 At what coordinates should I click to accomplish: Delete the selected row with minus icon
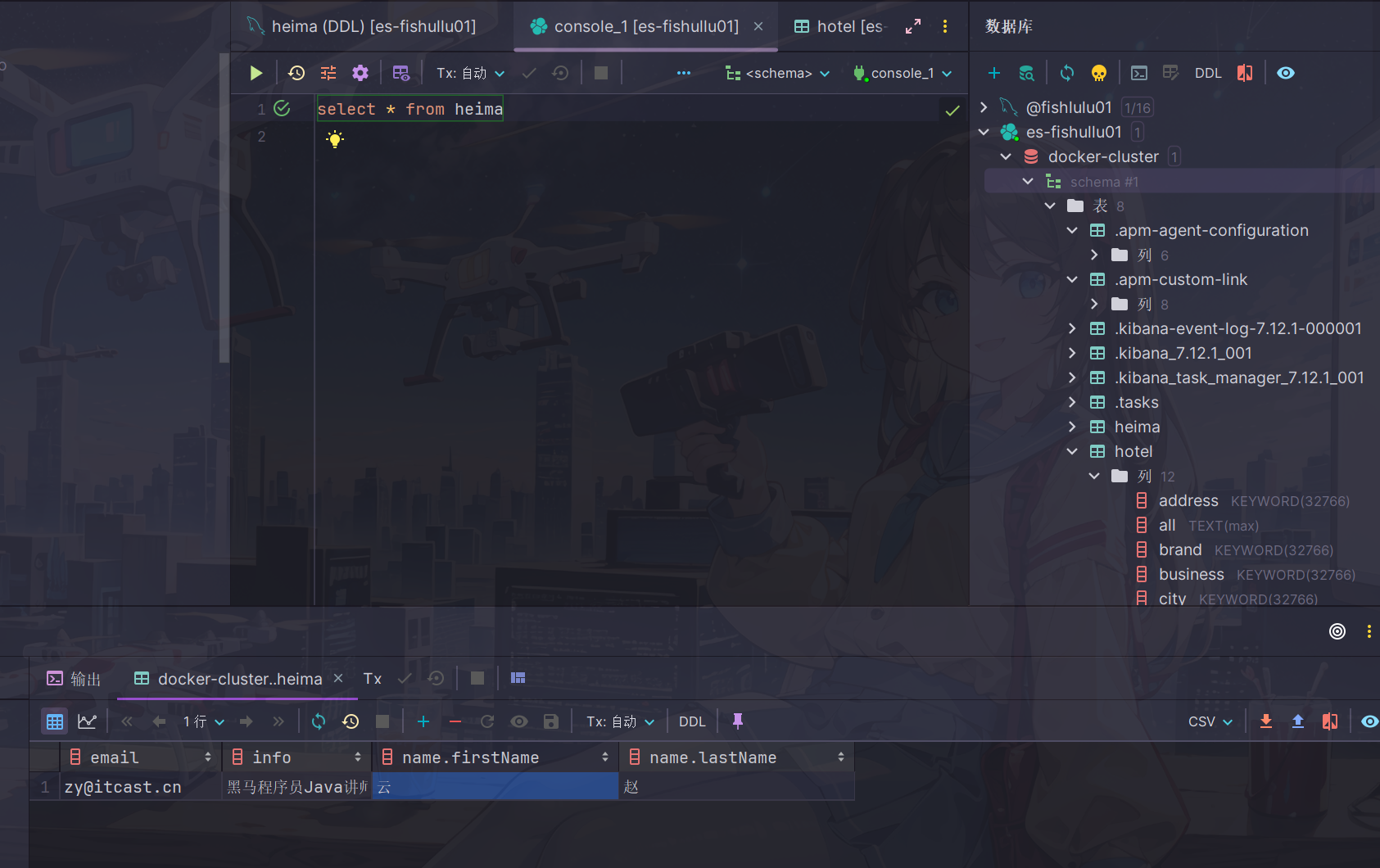click(x=455, y=721)
